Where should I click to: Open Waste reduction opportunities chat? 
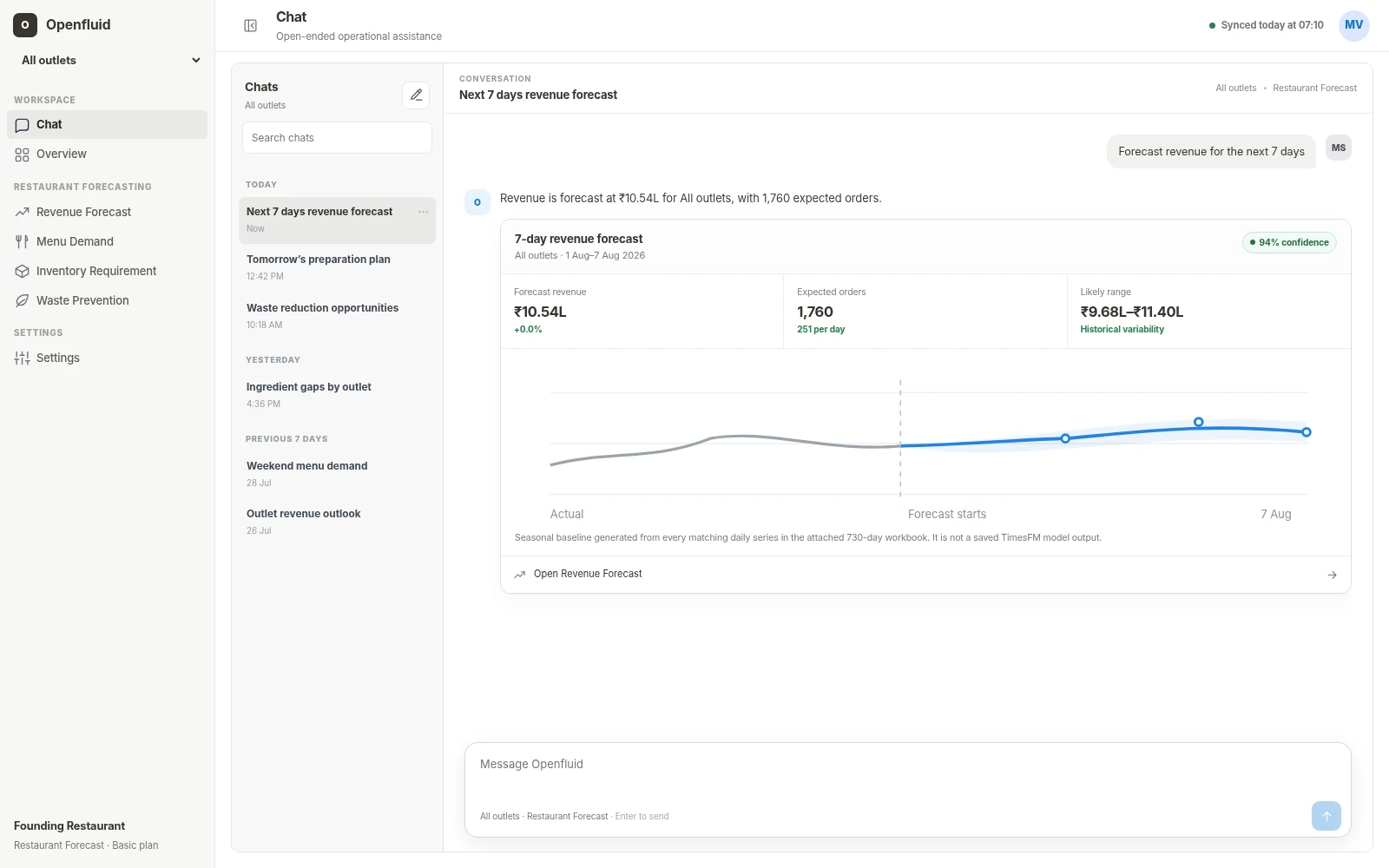pyautogui.click(x=337, y=316)
